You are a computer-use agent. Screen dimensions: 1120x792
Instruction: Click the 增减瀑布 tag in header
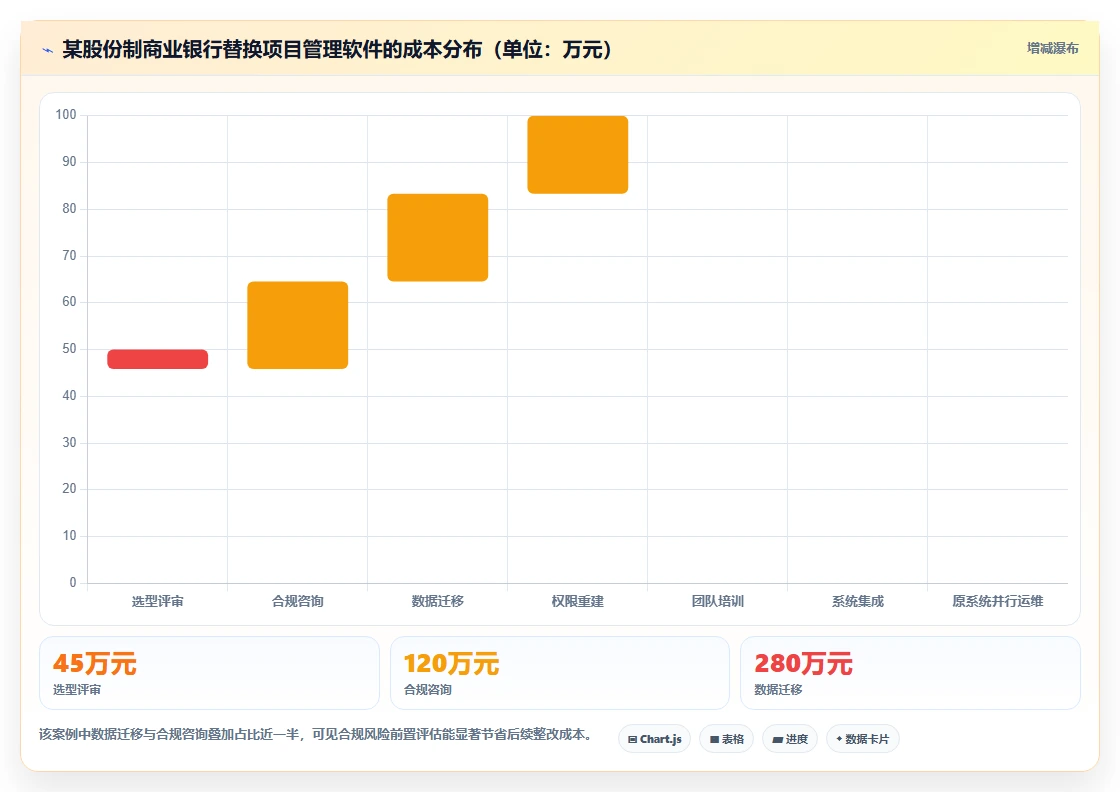pos(1052,49)
